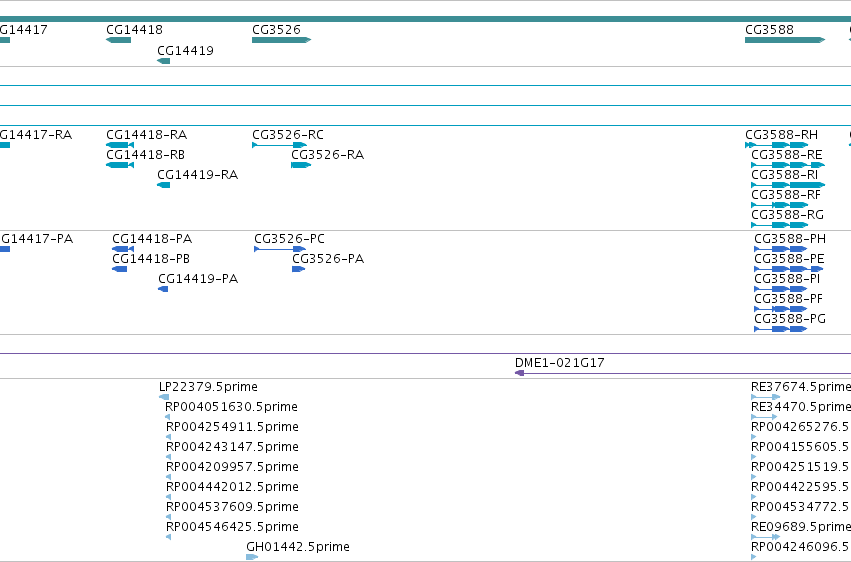Click the RP004422595 EST entry
Image resolution: width=851 pixels, height=562 pixels.
pyautogui.click(x=754, y=497)
